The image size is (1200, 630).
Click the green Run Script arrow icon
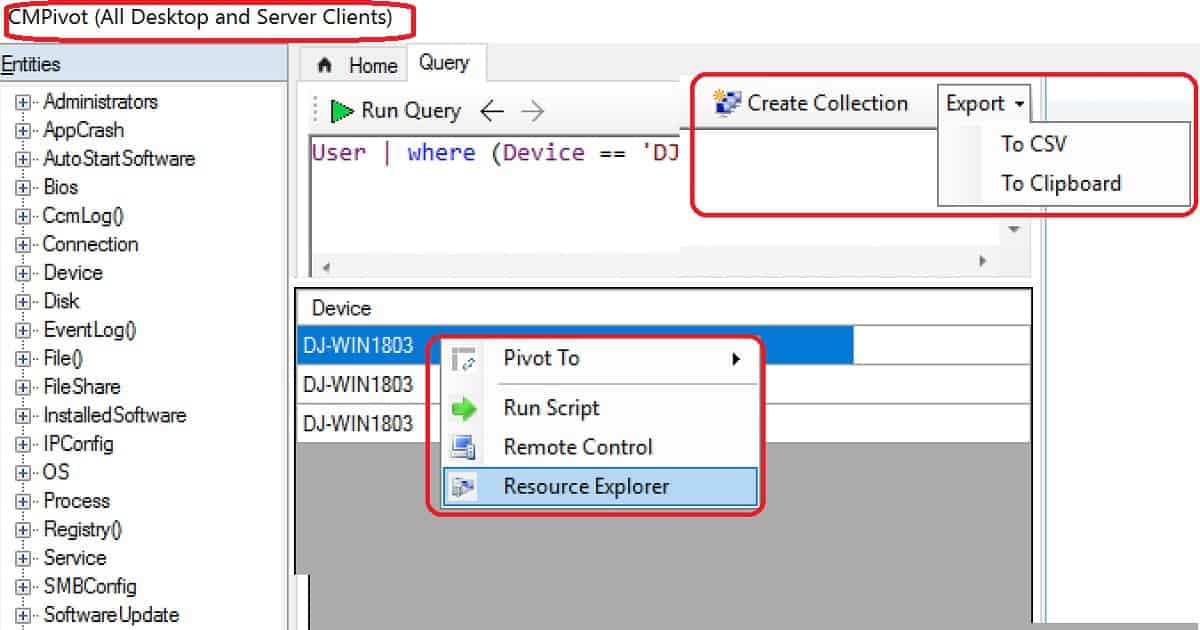(x=463, y=408)
